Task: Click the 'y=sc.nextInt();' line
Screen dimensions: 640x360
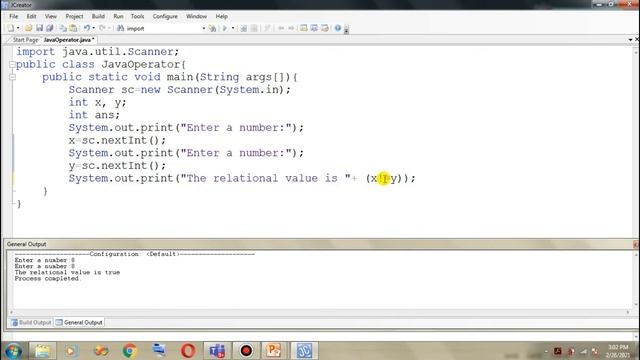Action: click(x=117, y=166)
